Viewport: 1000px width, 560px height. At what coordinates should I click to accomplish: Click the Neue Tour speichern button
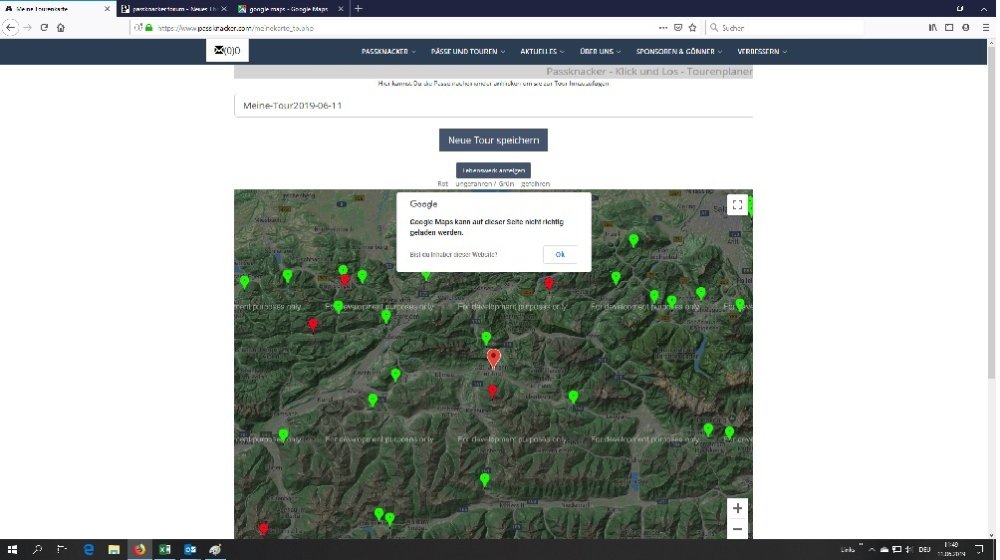(x=493, y=140)
